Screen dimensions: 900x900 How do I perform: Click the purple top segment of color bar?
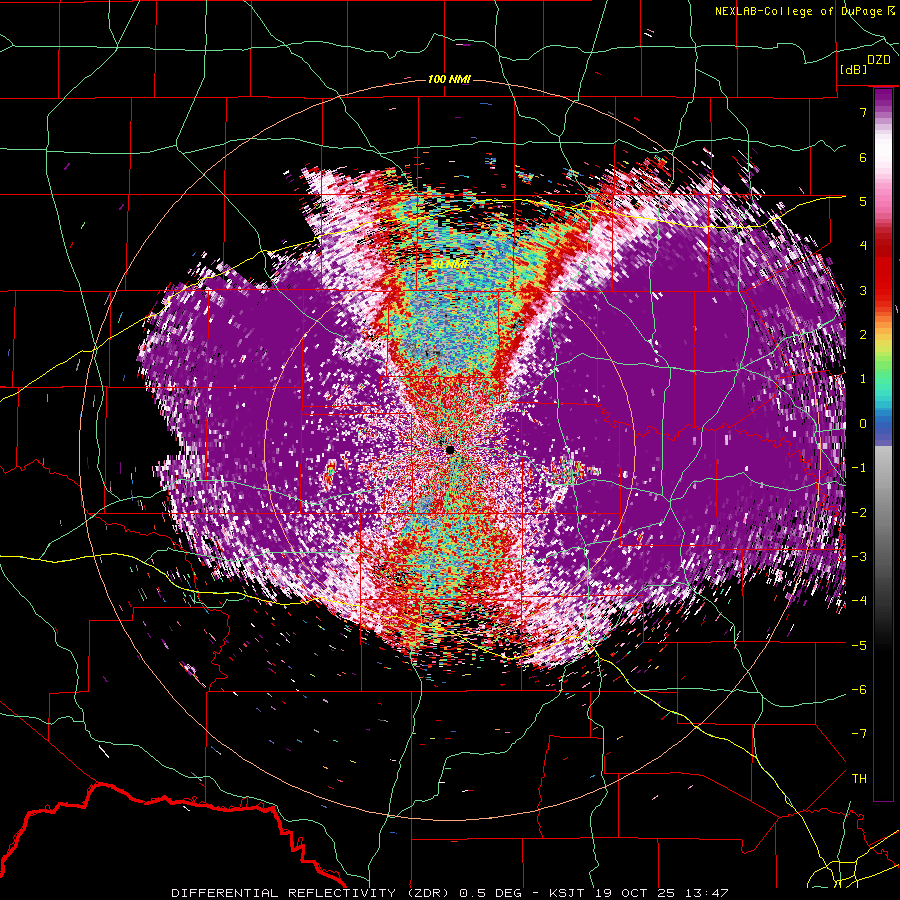point(883,98)
